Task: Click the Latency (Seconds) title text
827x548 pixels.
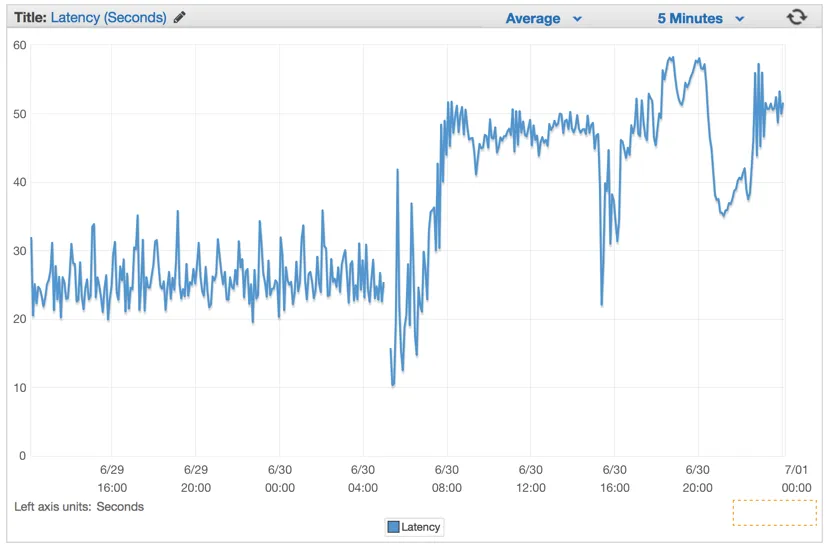Action: pos(109,17)
